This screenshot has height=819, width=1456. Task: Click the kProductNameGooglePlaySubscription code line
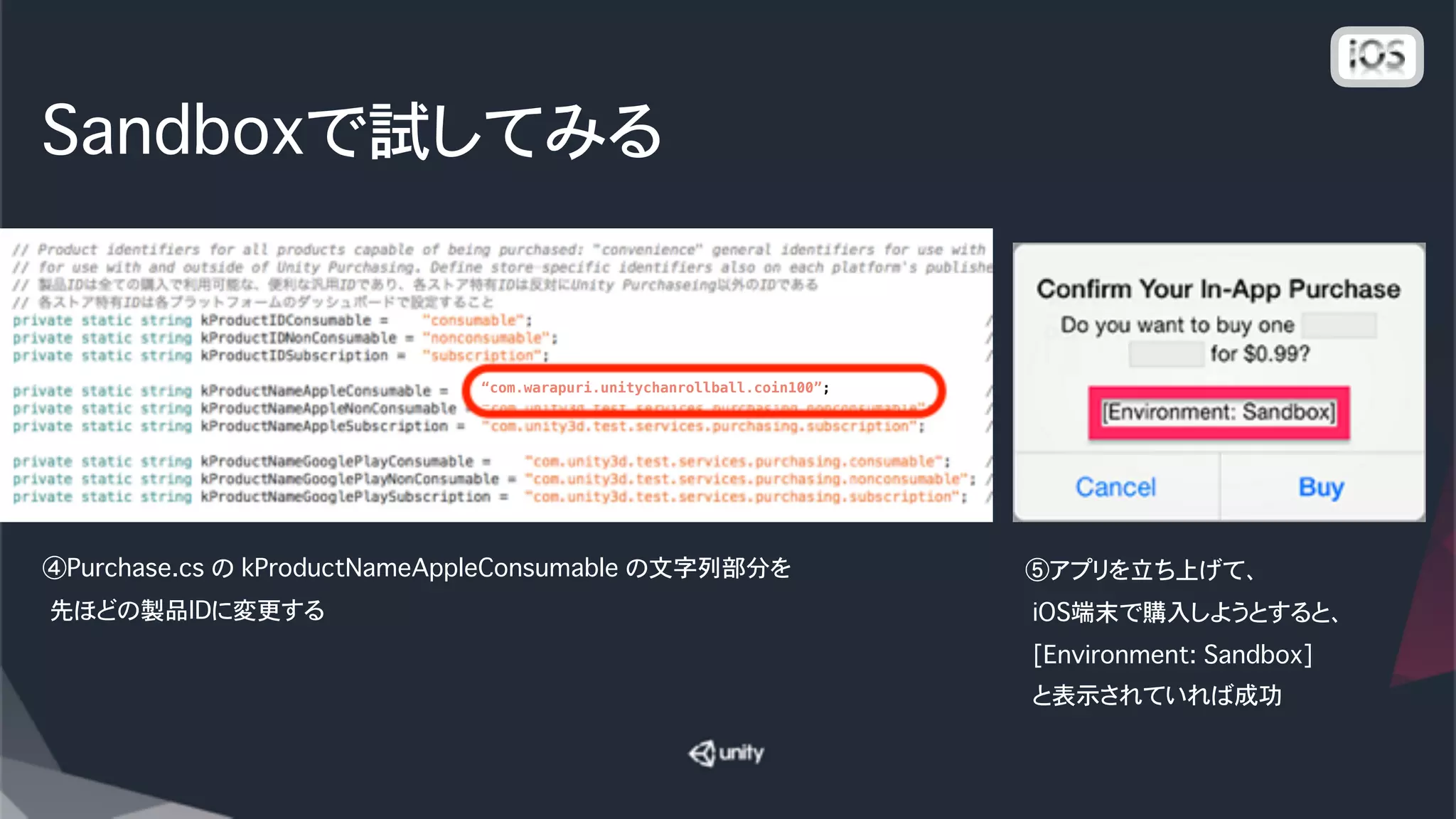click(x=490, y=497)
